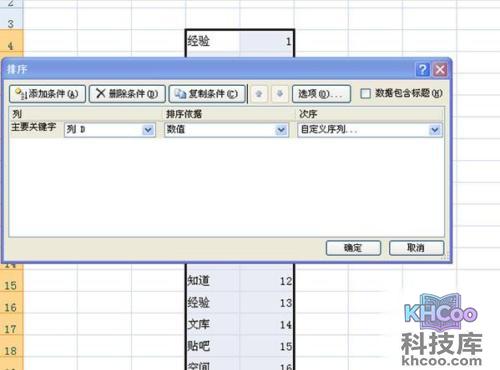Select cell 贴吧 in row 18
Image resolution: width=500 pixels, height=370 pixels.
(212, 346)
